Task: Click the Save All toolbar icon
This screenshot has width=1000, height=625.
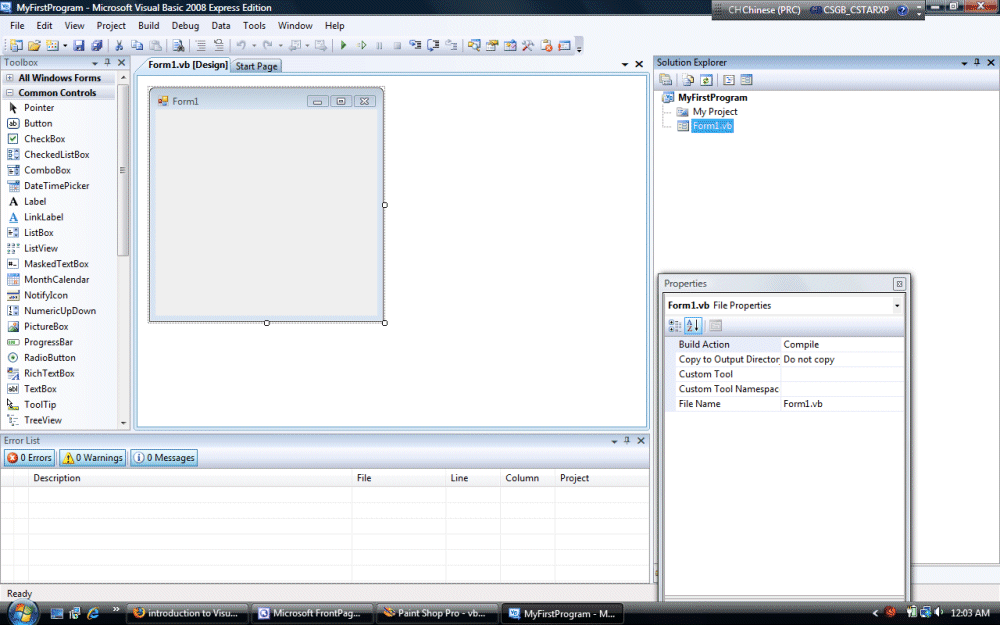Action: (x=96, y=45)
